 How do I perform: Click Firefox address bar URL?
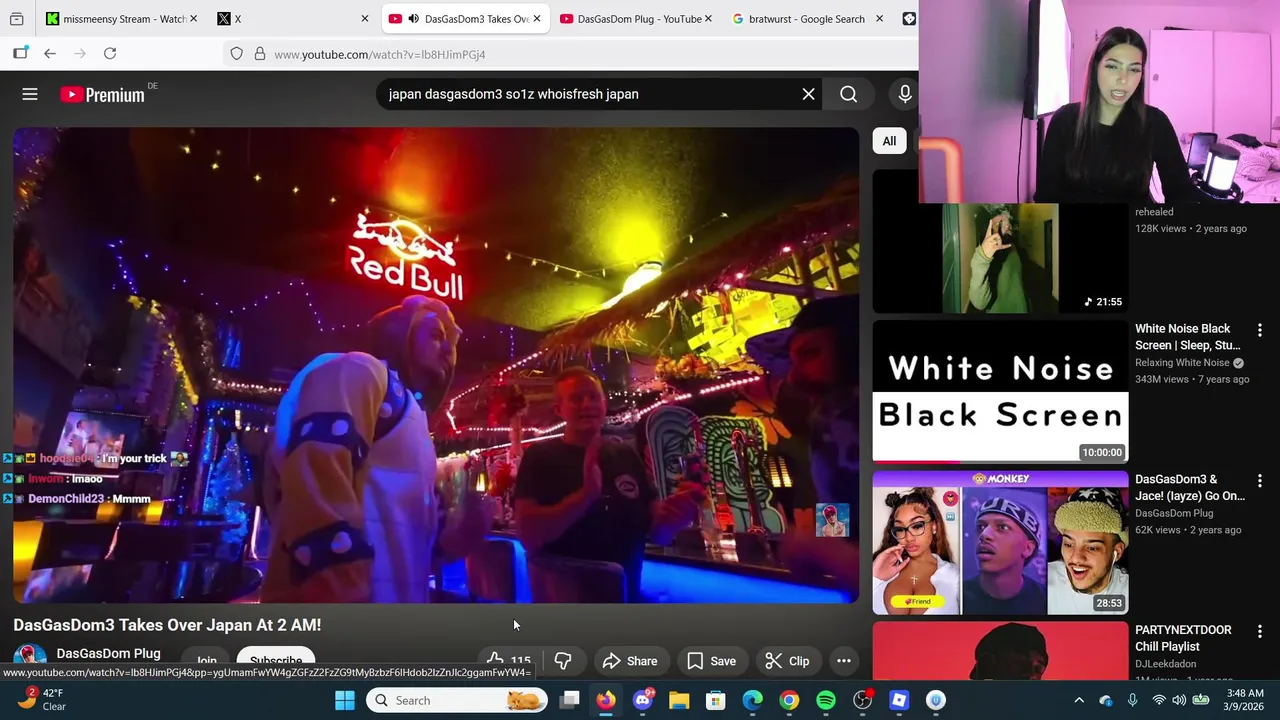tap(380, 54)
